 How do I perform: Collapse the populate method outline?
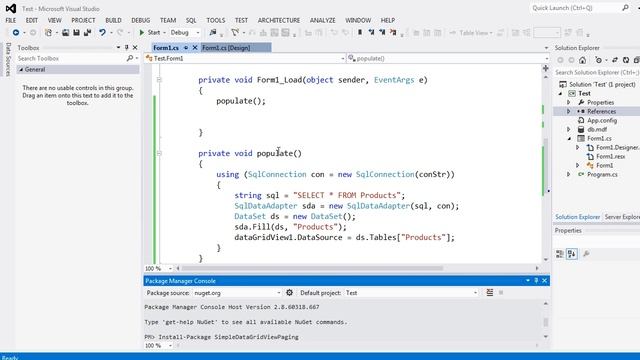point(159,153)
